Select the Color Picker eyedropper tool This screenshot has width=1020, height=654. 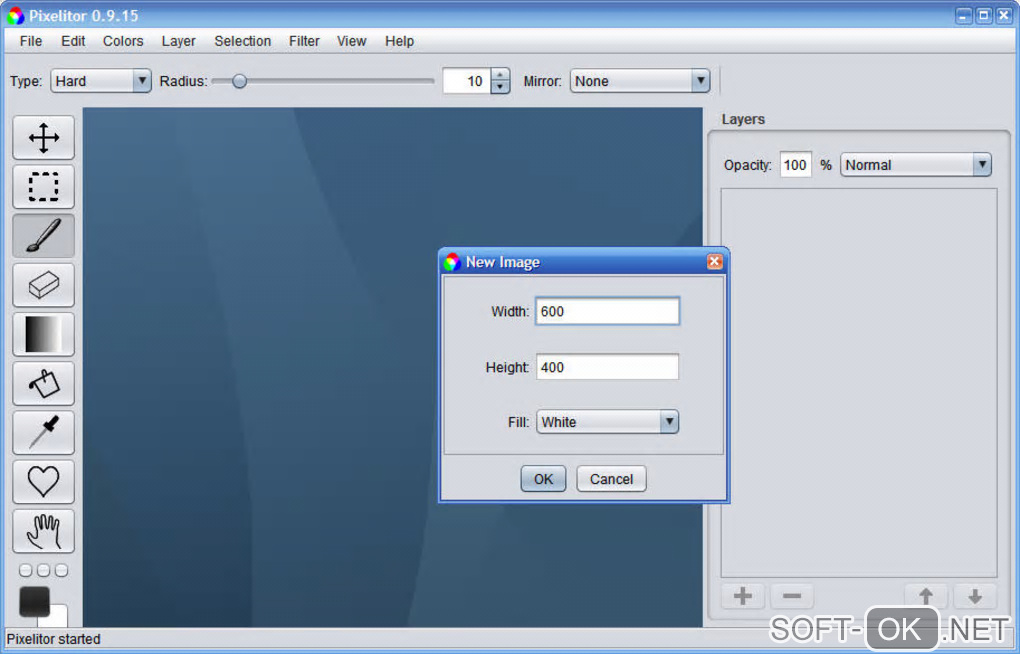44,433
